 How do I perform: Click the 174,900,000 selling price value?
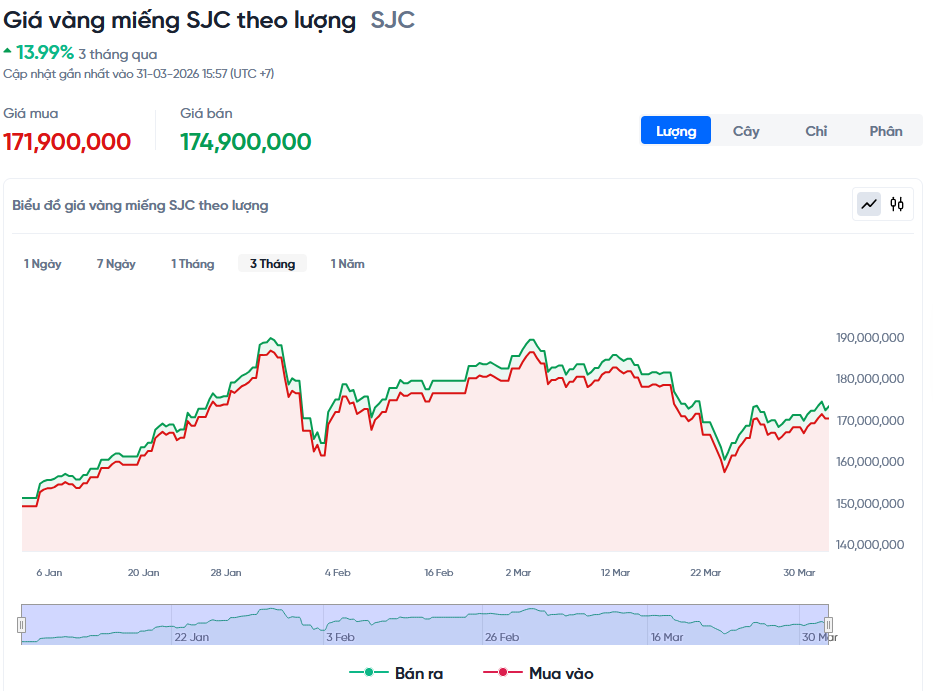click(245, 142)
